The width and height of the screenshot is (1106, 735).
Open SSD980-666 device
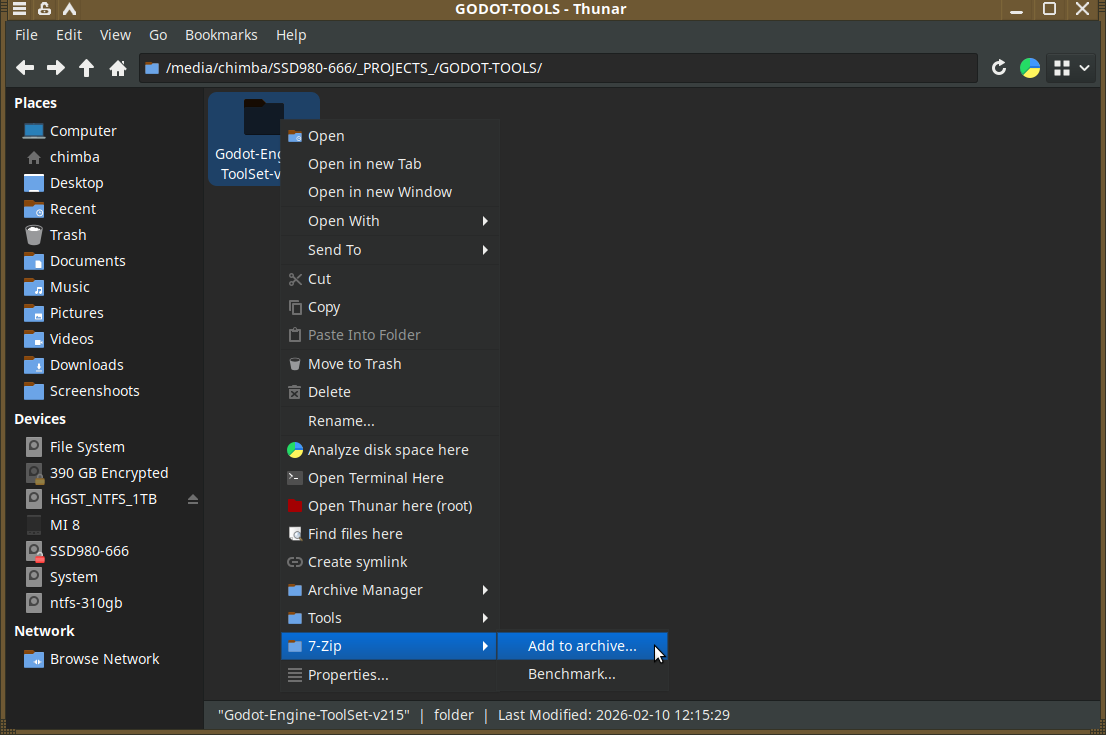pos(106,552)
